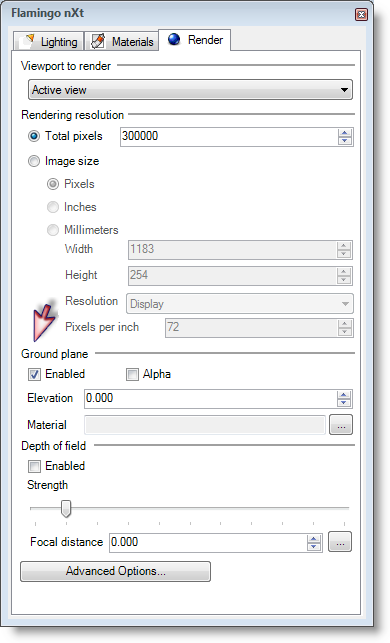This screenshot has width=390, height=643.
Task: Enable Depth of field checkbox
Action: (x=34, y=466)
